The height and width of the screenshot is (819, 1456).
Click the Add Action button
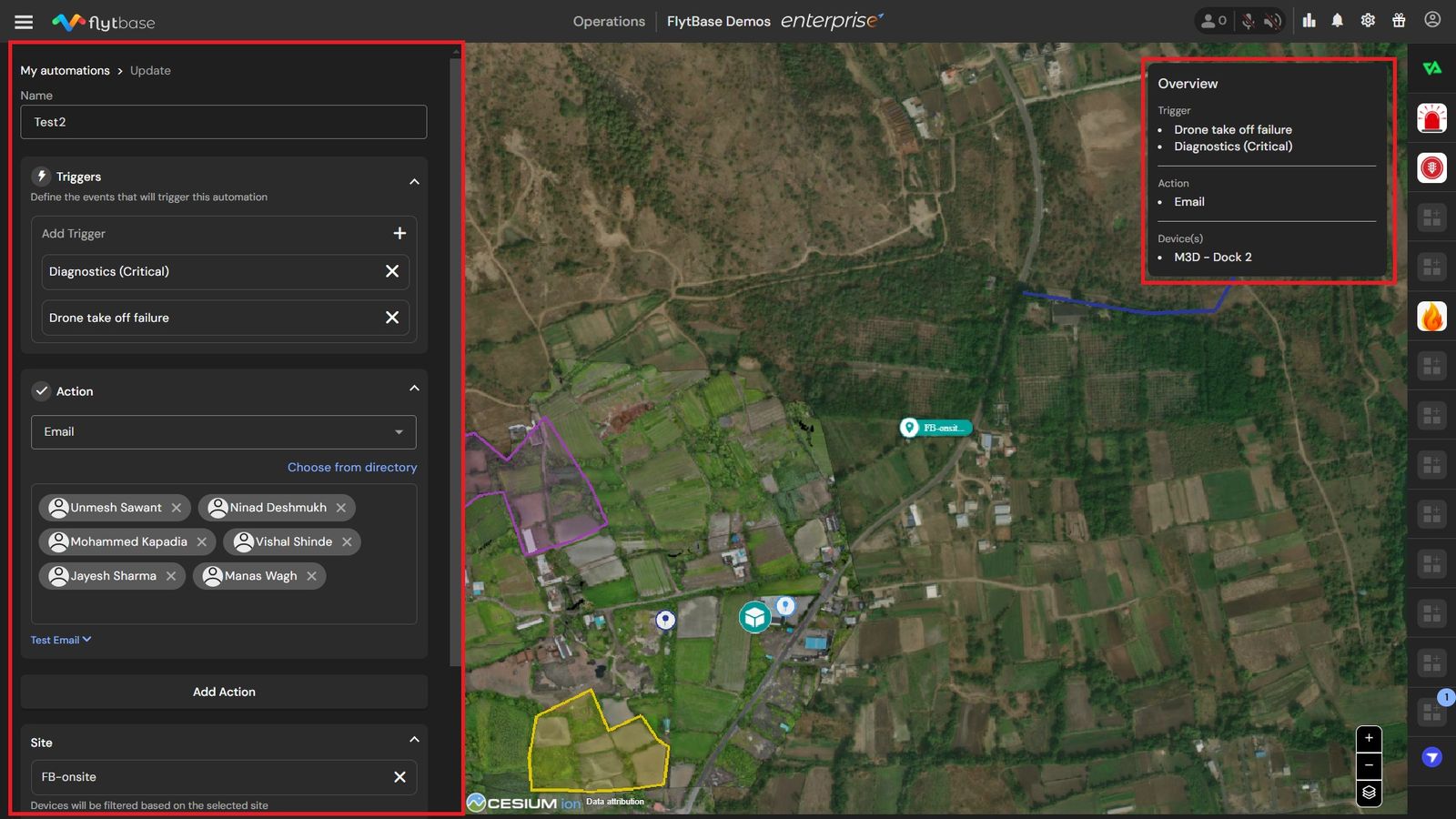point(224,692)
